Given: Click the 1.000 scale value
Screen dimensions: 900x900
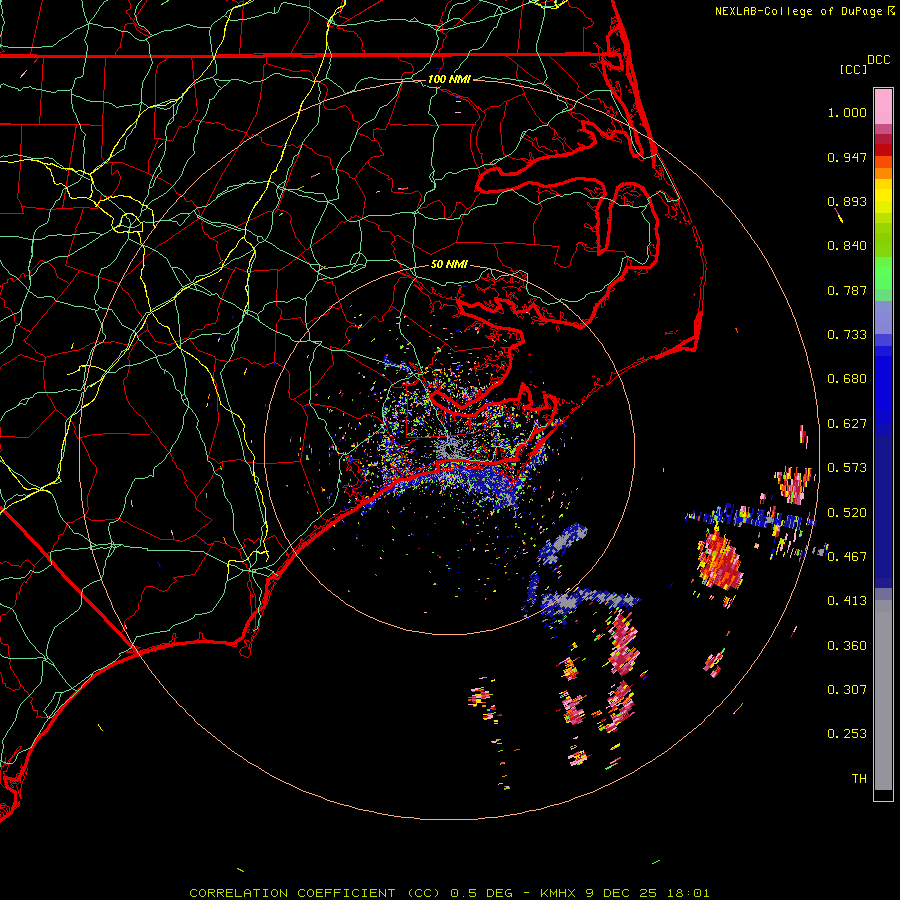Looking at the screenshot, I should coord(847,112).
